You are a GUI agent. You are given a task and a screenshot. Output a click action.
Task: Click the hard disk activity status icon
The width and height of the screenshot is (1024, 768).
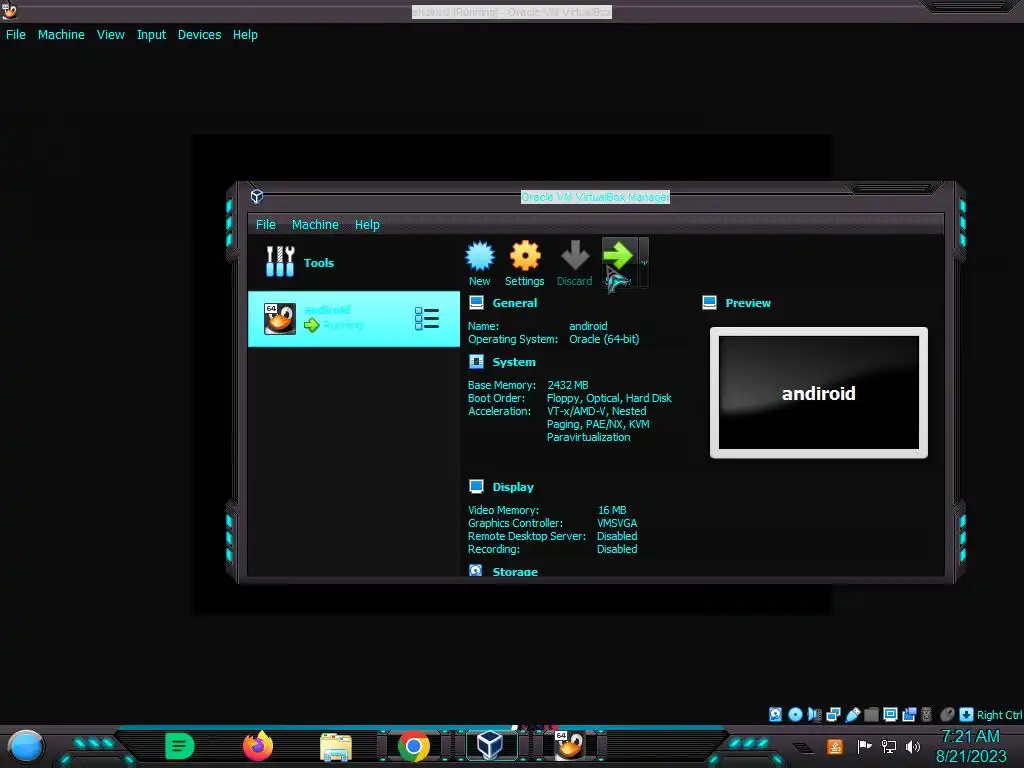[x=775, y=714]
